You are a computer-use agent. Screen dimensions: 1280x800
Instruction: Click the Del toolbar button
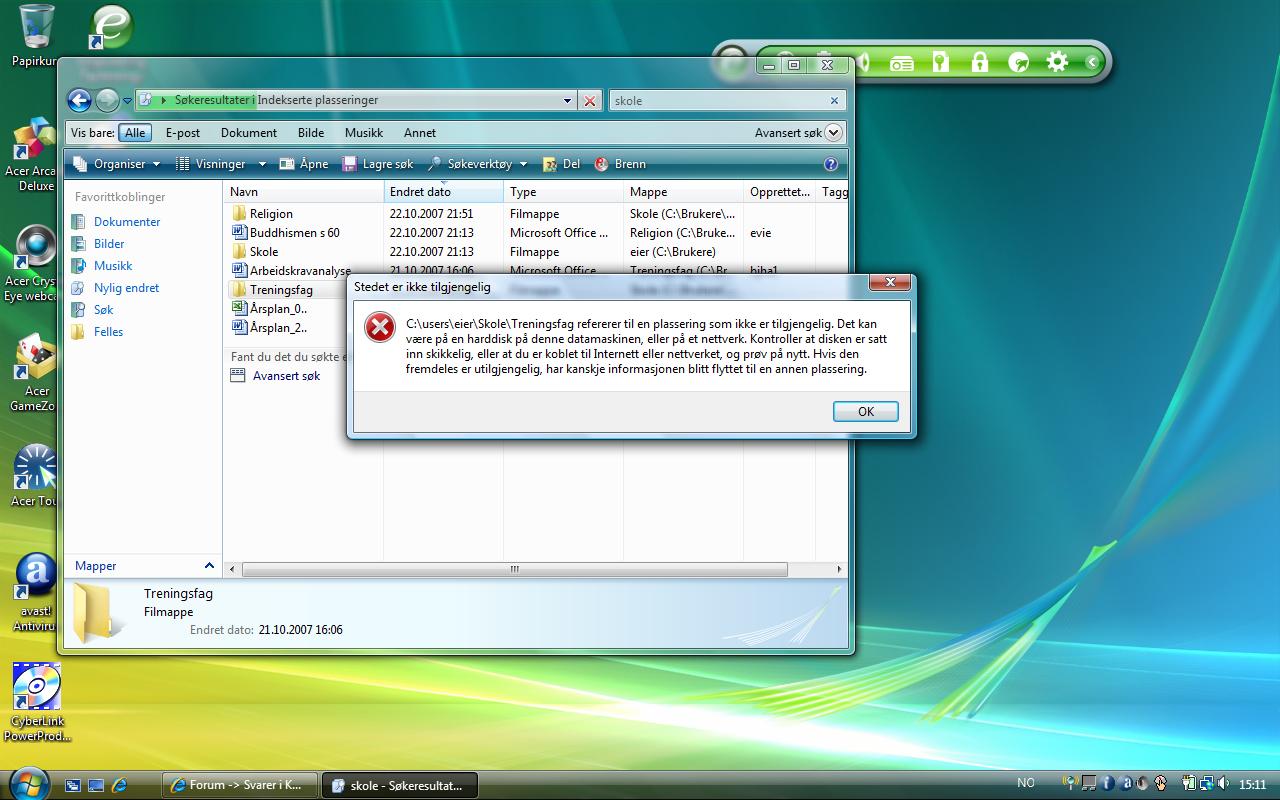click(x=561, y=164)
